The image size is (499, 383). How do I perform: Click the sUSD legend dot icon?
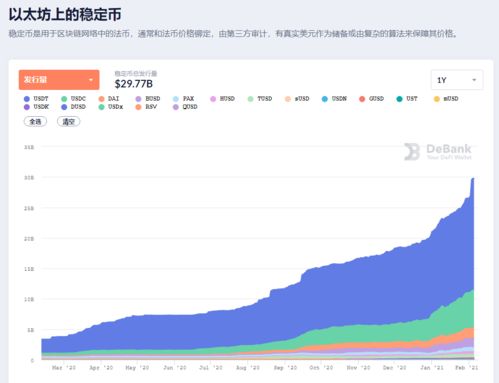coord(288,99)
